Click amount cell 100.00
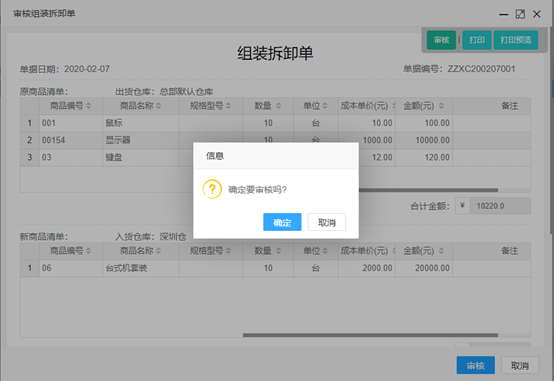 [424, 123]
